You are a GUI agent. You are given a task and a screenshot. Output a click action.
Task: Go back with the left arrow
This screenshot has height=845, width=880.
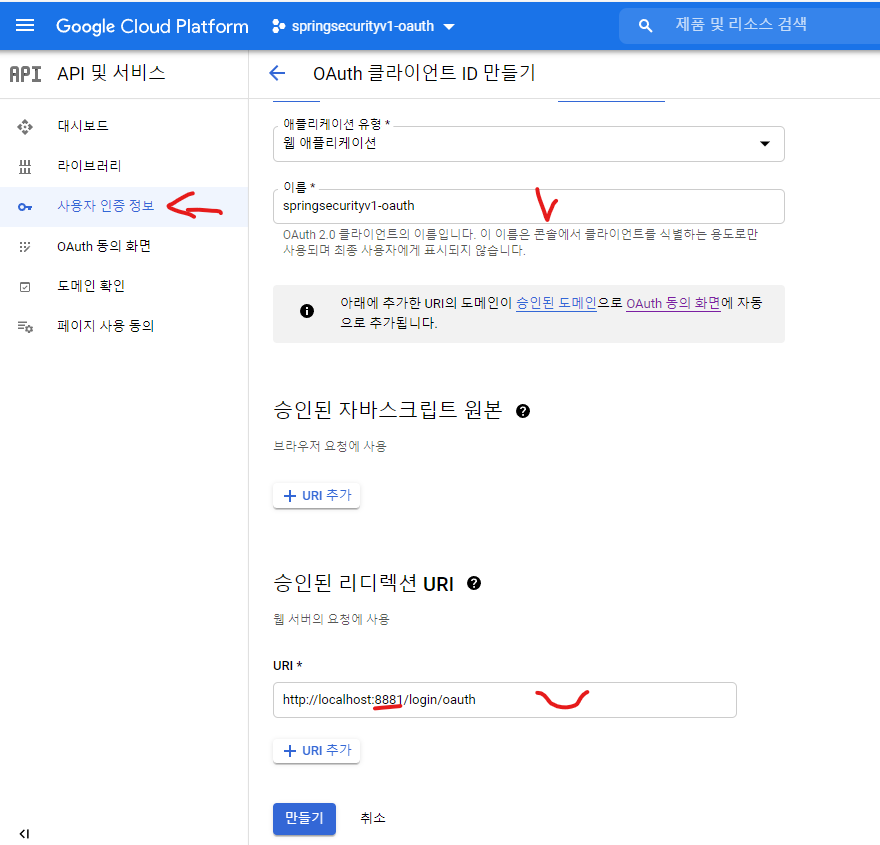point(277,73)
